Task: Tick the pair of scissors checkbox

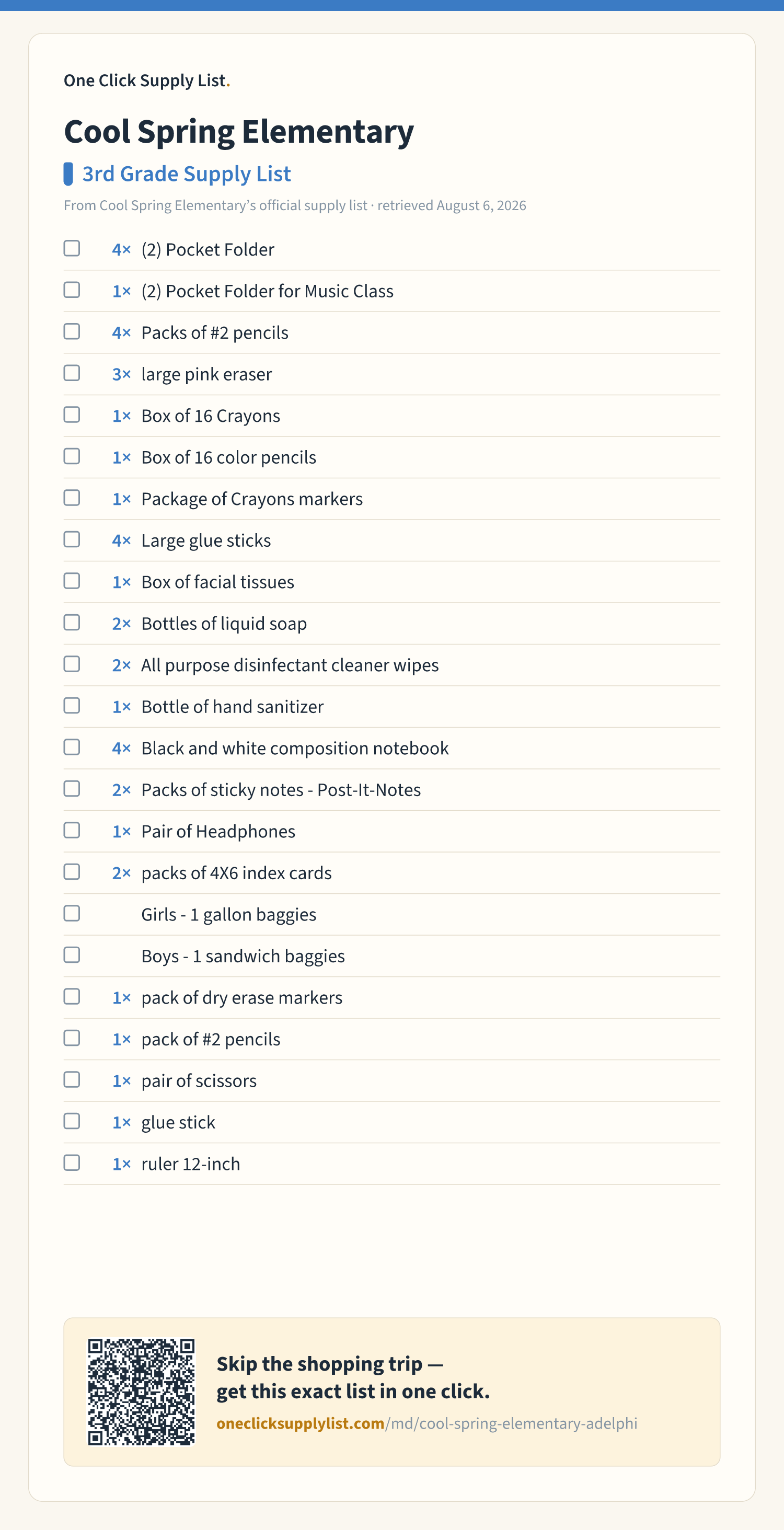Action: pos(72,1080)
